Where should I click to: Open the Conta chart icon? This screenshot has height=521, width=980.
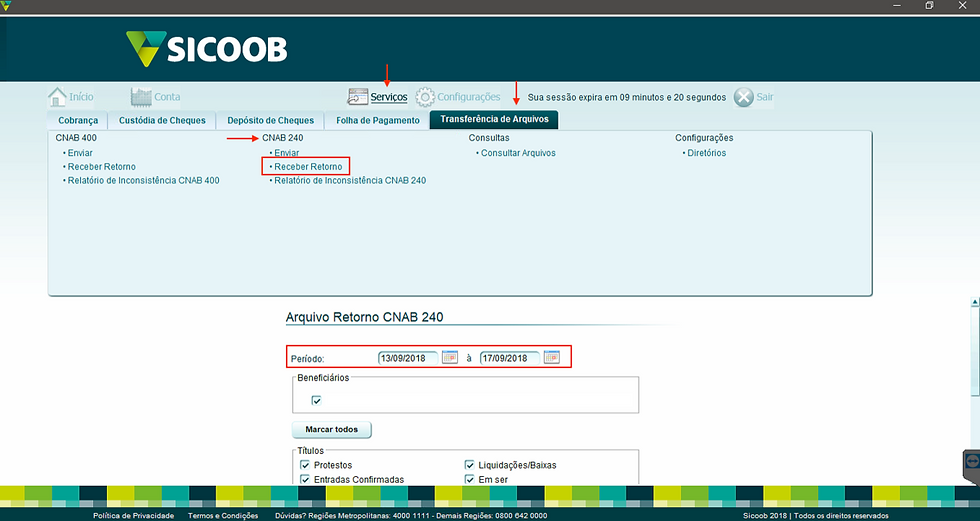coord(141,97)
